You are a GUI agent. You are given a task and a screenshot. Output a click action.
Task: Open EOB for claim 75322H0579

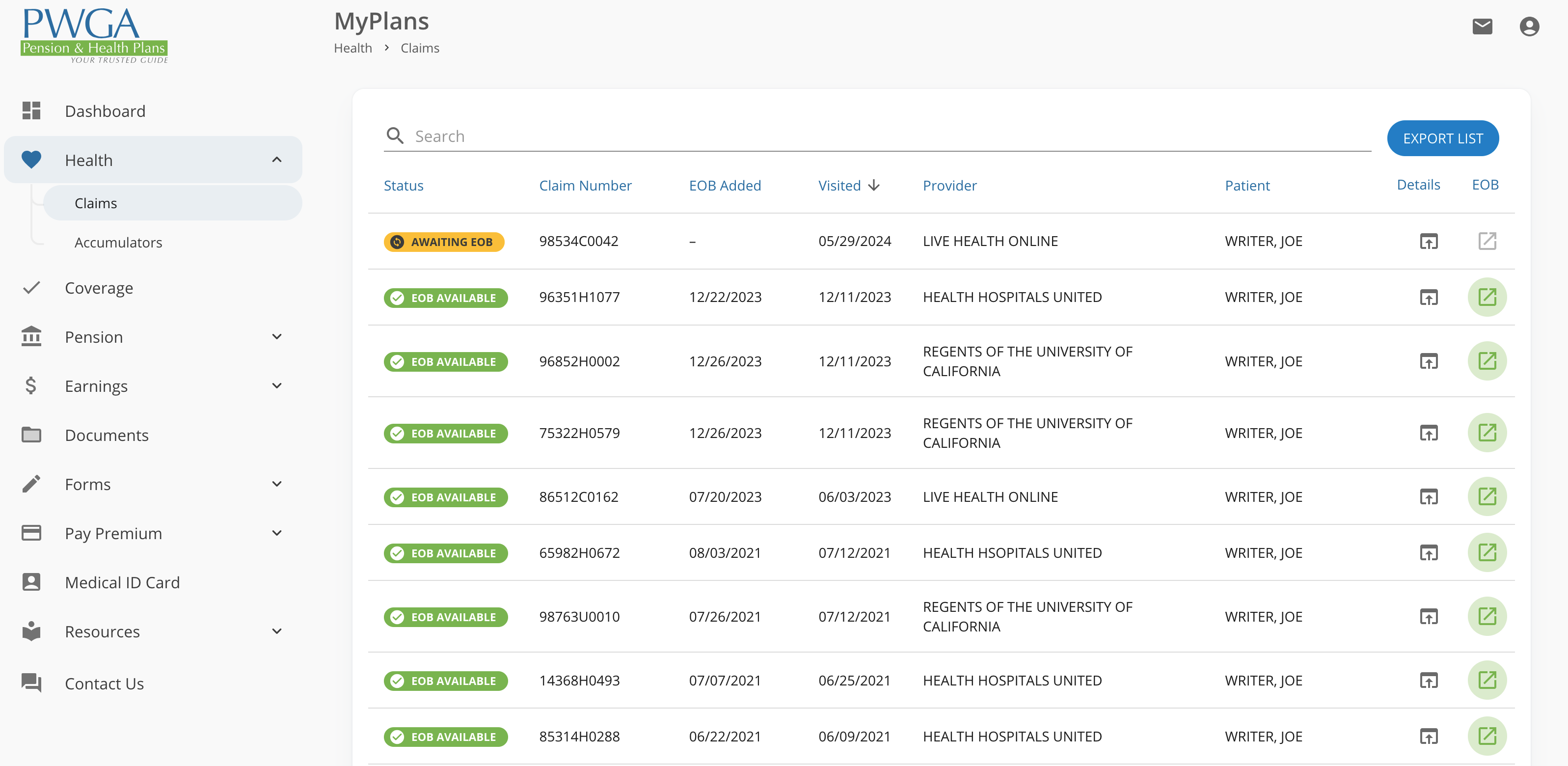coord(1487,433)
